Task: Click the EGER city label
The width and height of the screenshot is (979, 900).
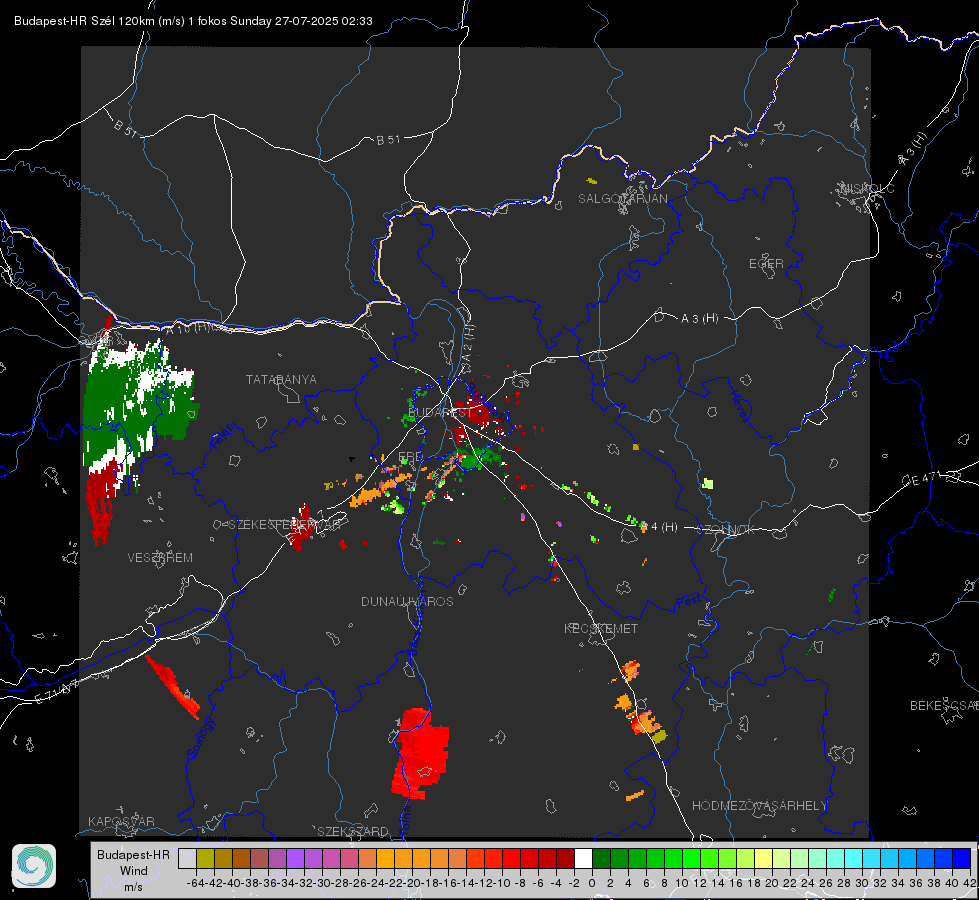Action: [766, 264]
